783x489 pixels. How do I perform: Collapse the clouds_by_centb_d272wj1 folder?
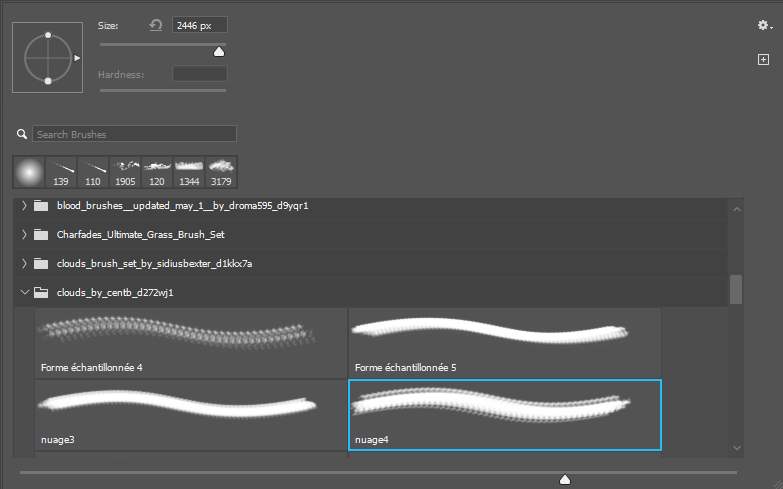pos(25,293)
